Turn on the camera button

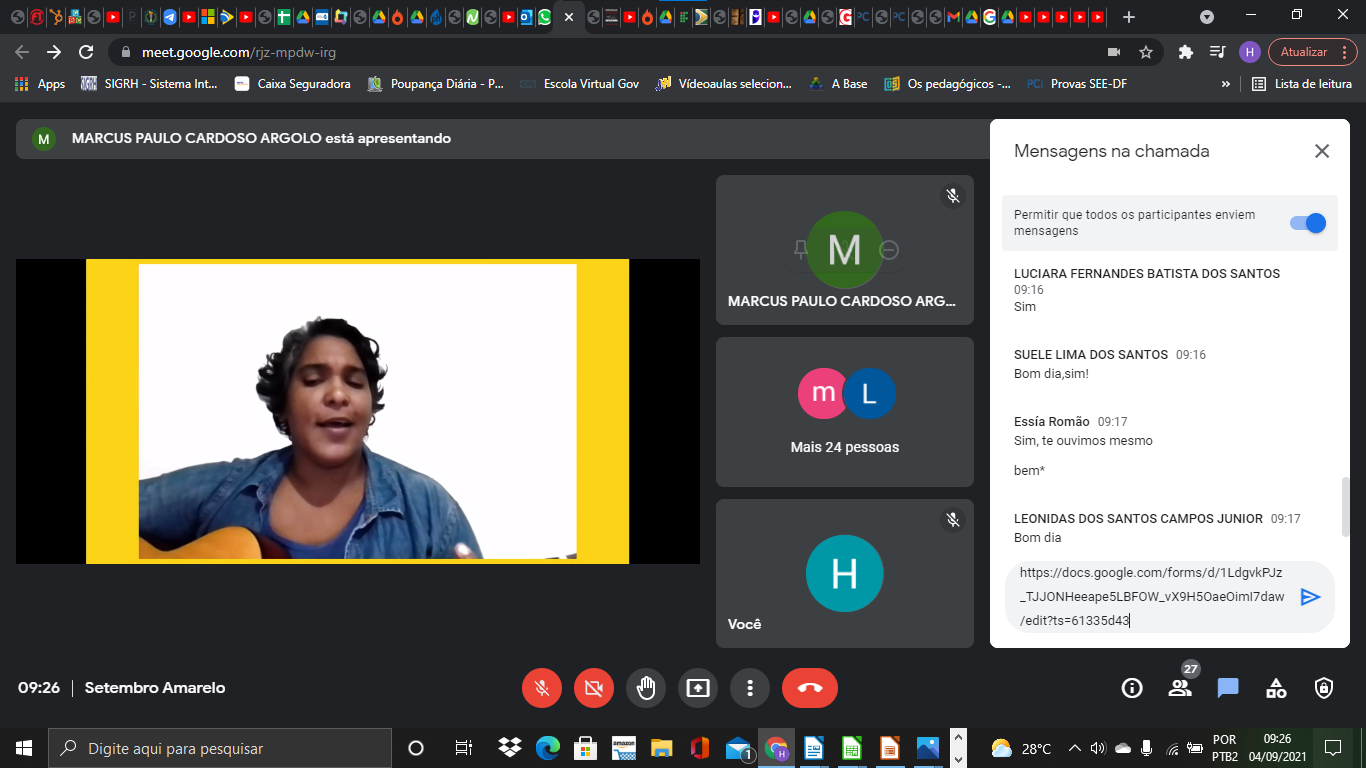(x=594, y=688)
